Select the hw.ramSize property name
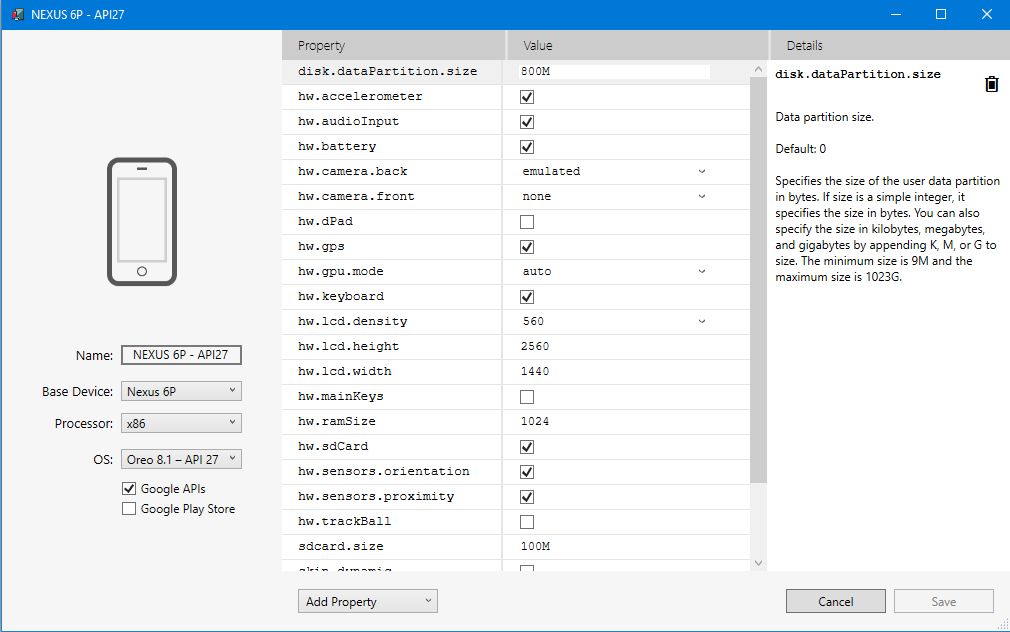Screen dimensions: 1010x632 336,421
